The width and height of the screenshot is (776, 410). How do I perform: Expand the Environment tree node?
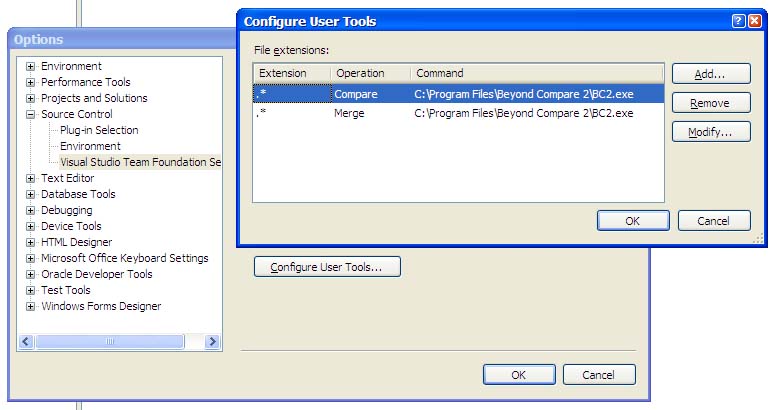(x=30, y=66)
